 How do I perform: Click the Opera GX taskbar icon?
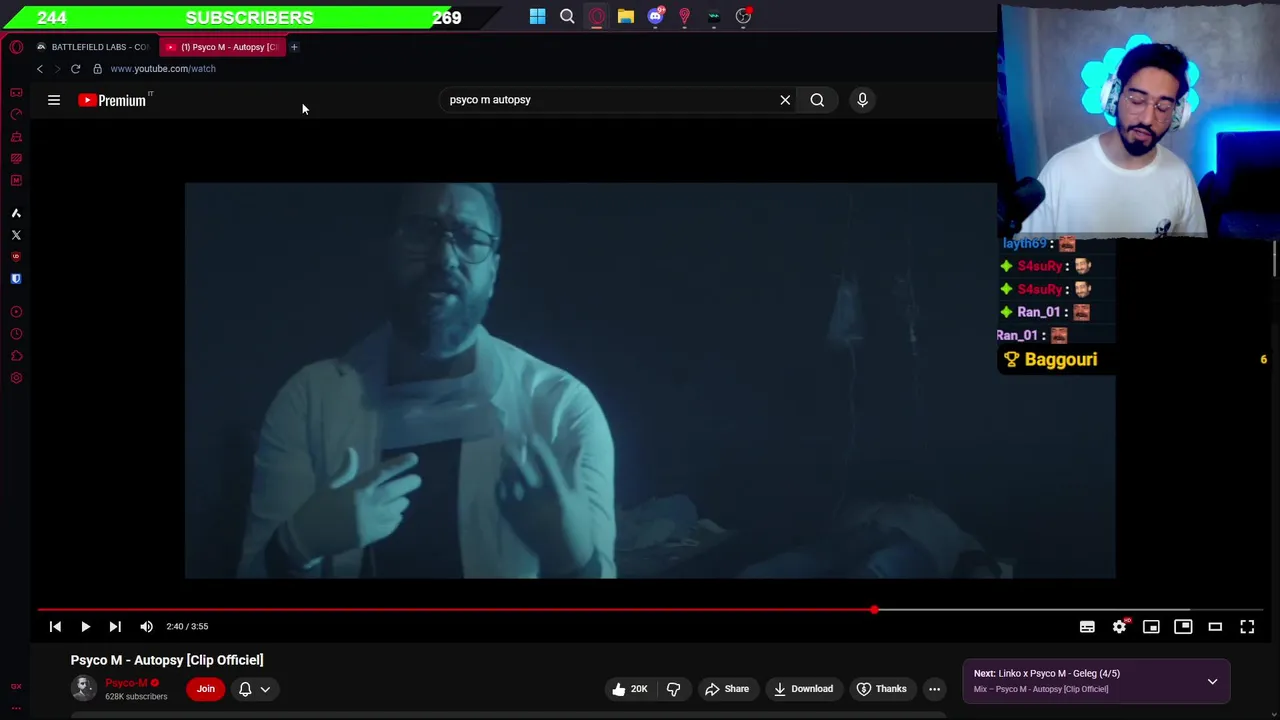596,16
